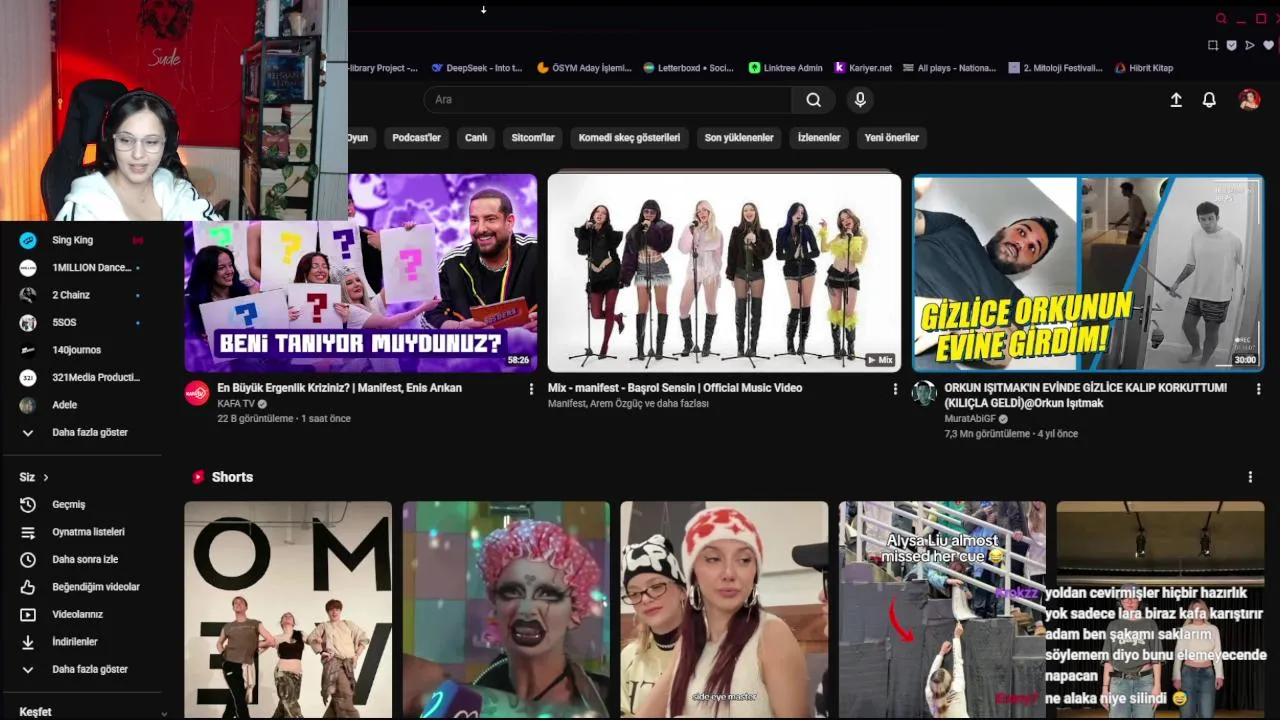1280x720 pixels.
Task: Select the İzlenenler filter chip
Action: pos(819,138)
